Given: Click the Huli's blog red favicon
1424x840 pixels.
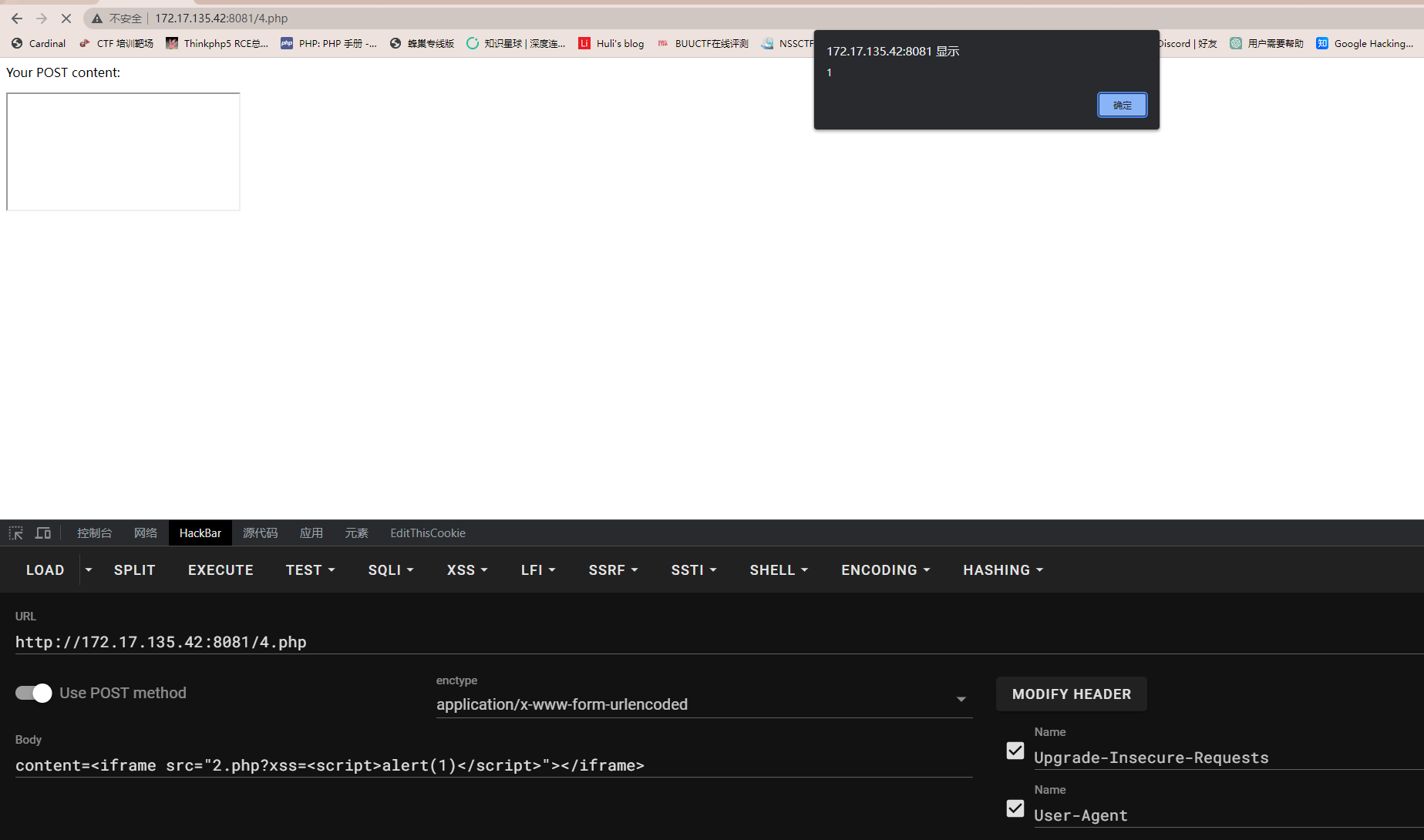Looking at the screenshot, I should pos(584,44).
